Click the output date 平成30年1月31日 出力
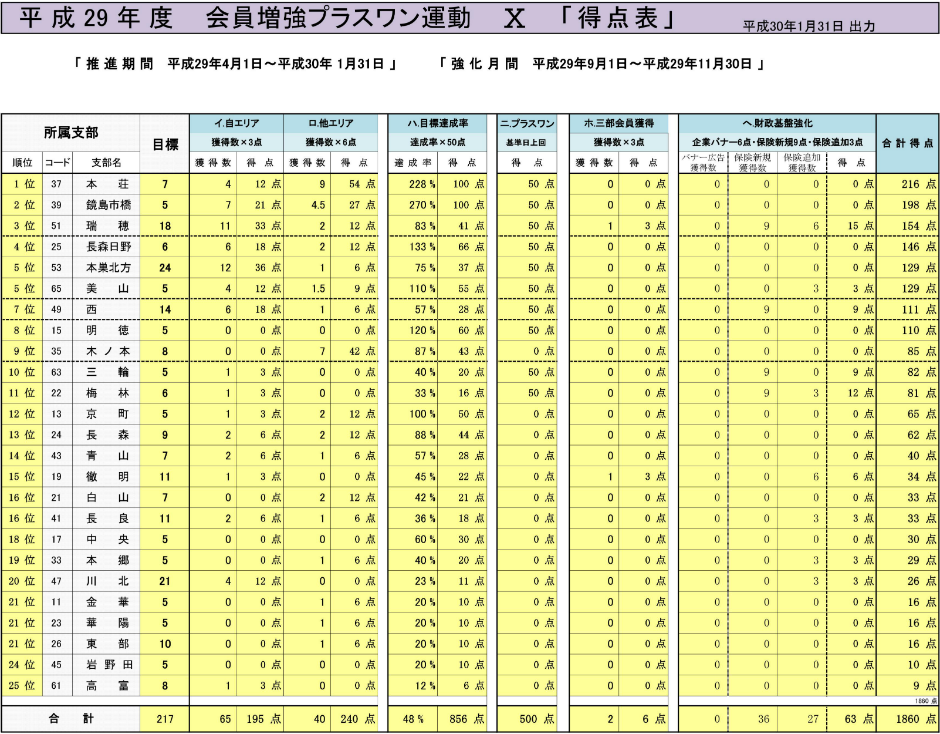940x734 pixels. click(809, 26)
